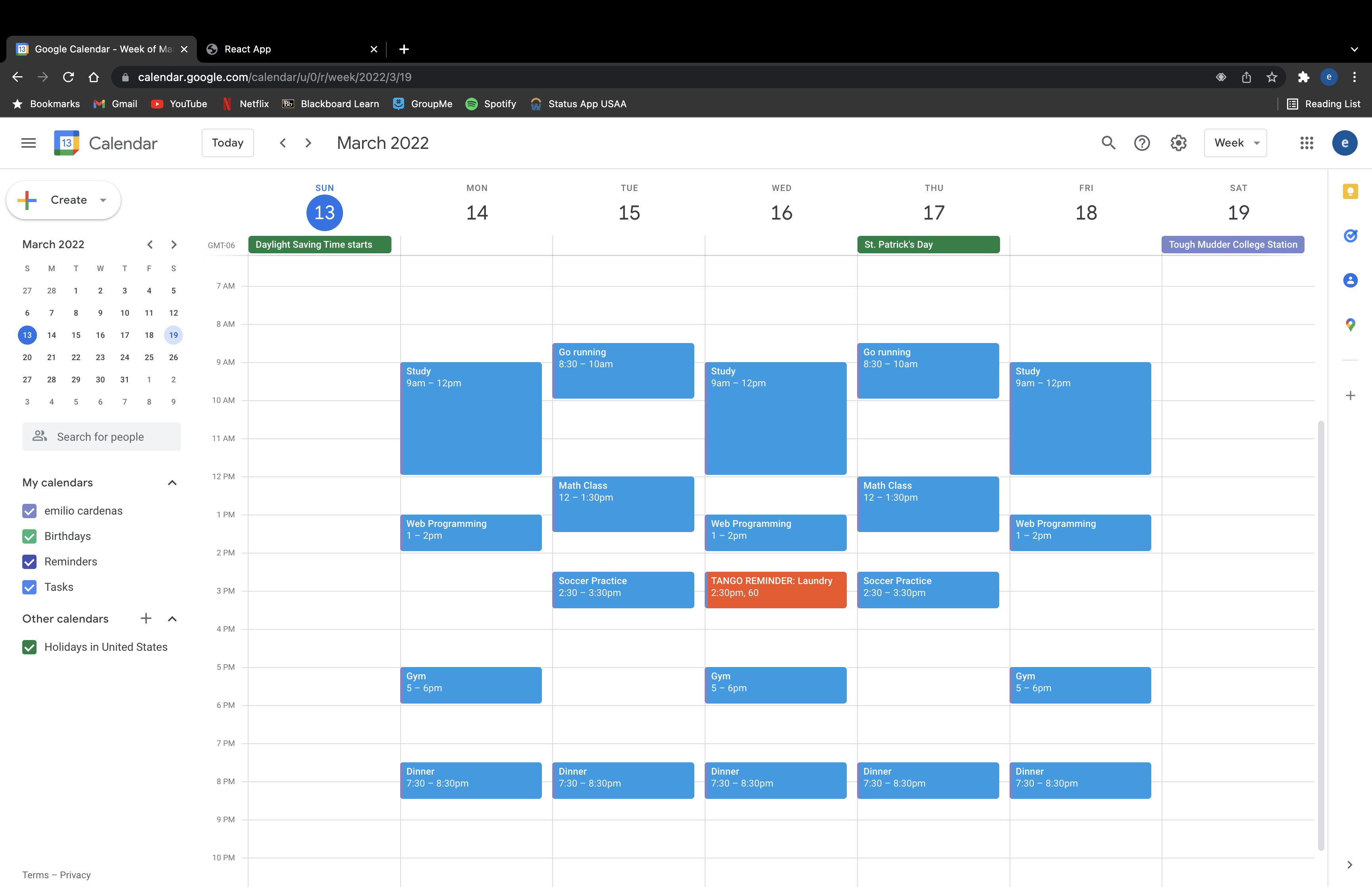Toggle the Reminders calendar checkbox
This screenshot has height=887, width=1372.
click(29, 561)
